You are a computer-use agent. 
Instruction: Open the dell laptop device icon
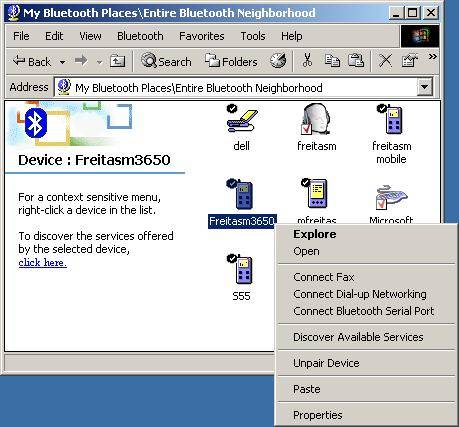click(242, 119)
